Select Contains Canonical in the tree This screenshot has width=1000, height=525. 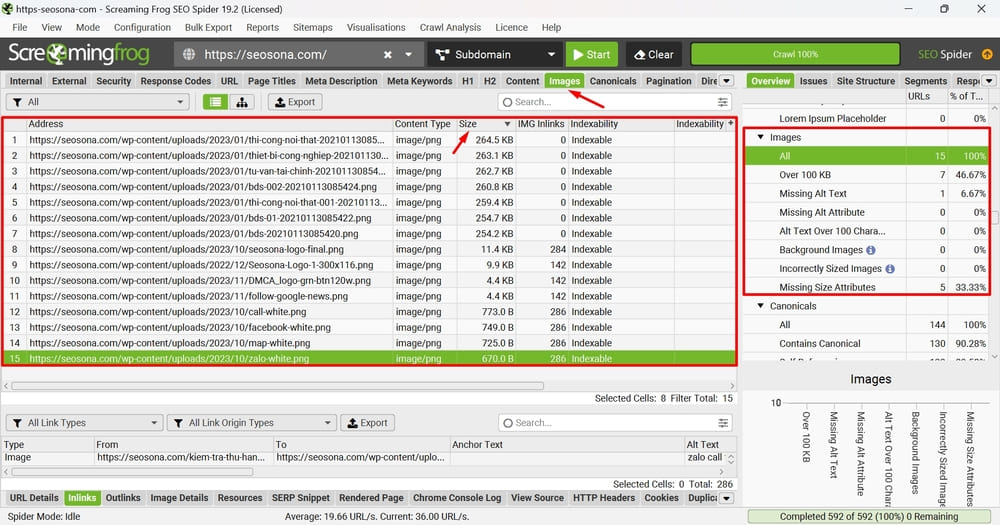868,343
